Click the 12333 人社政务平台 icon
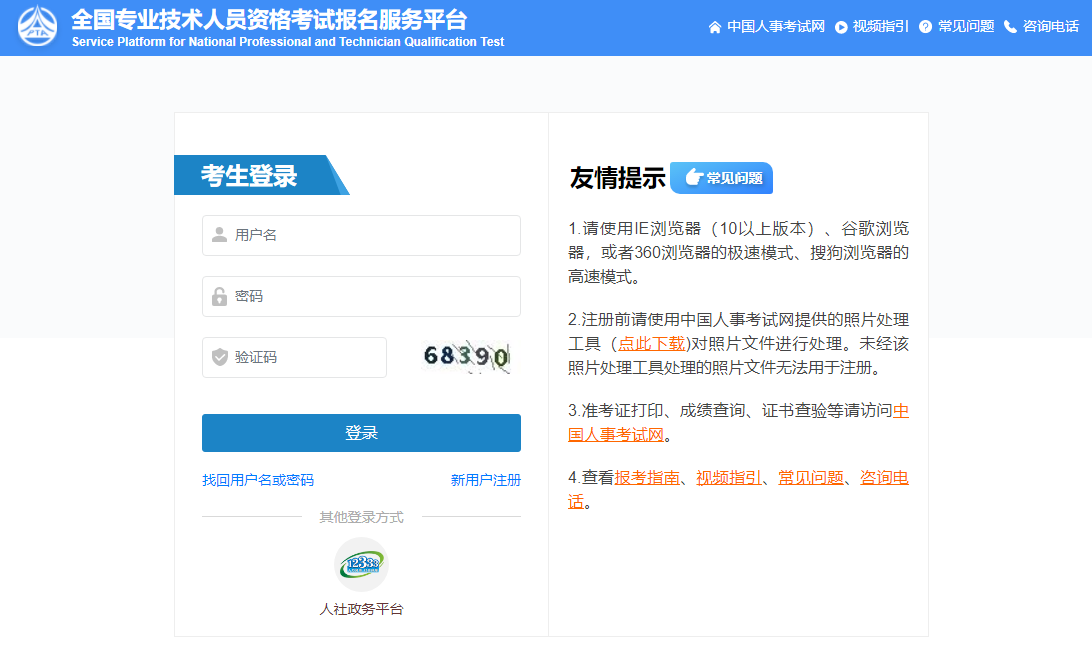The image size is (1092, 668). tap(360, 565)
